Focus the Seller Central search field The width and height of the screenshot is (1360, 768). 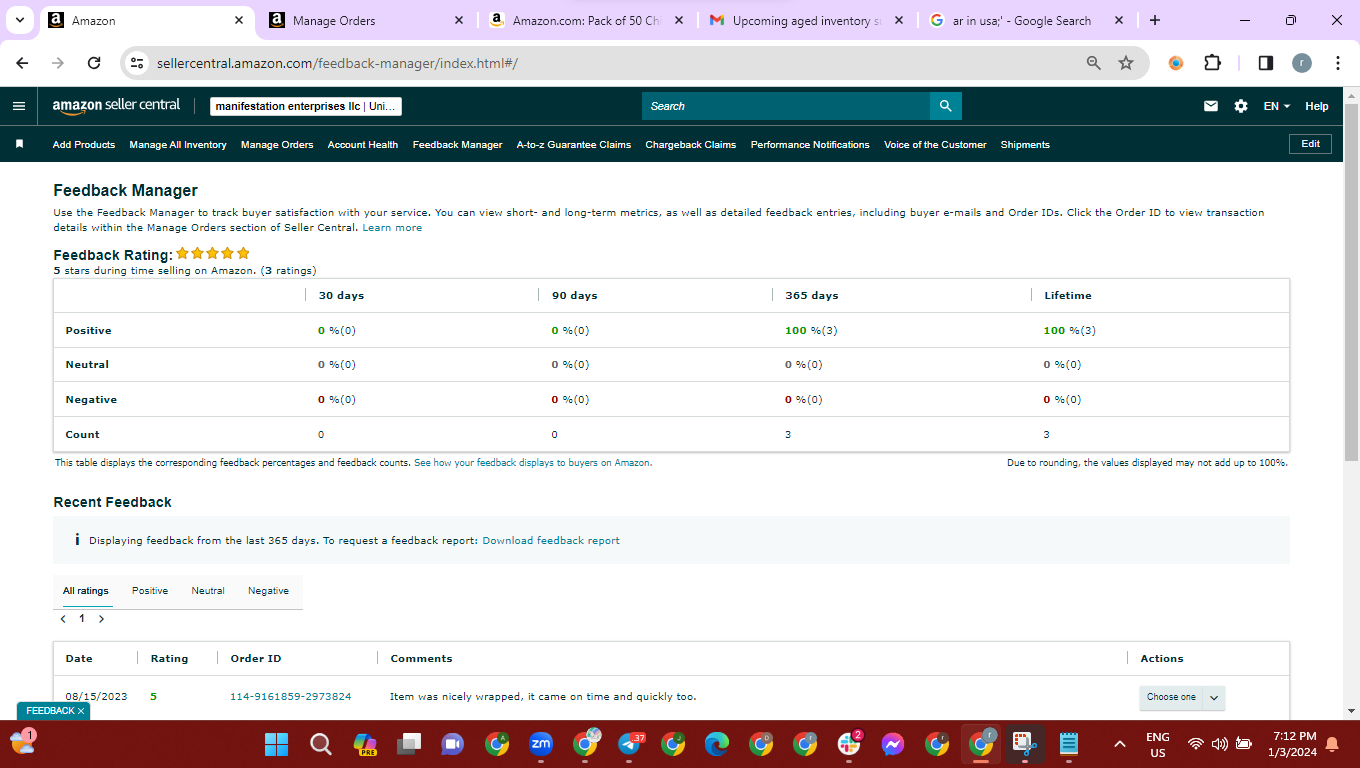click(786, 106)
